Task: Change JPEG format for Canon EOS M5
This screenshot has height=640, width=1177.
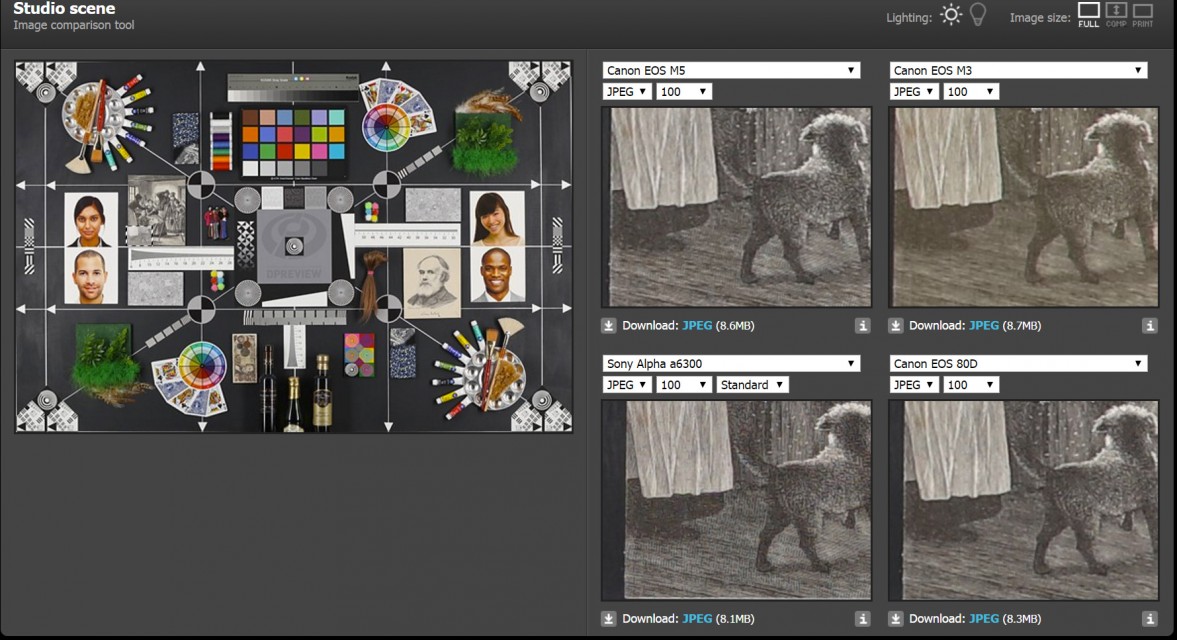Action: [627, 92]
